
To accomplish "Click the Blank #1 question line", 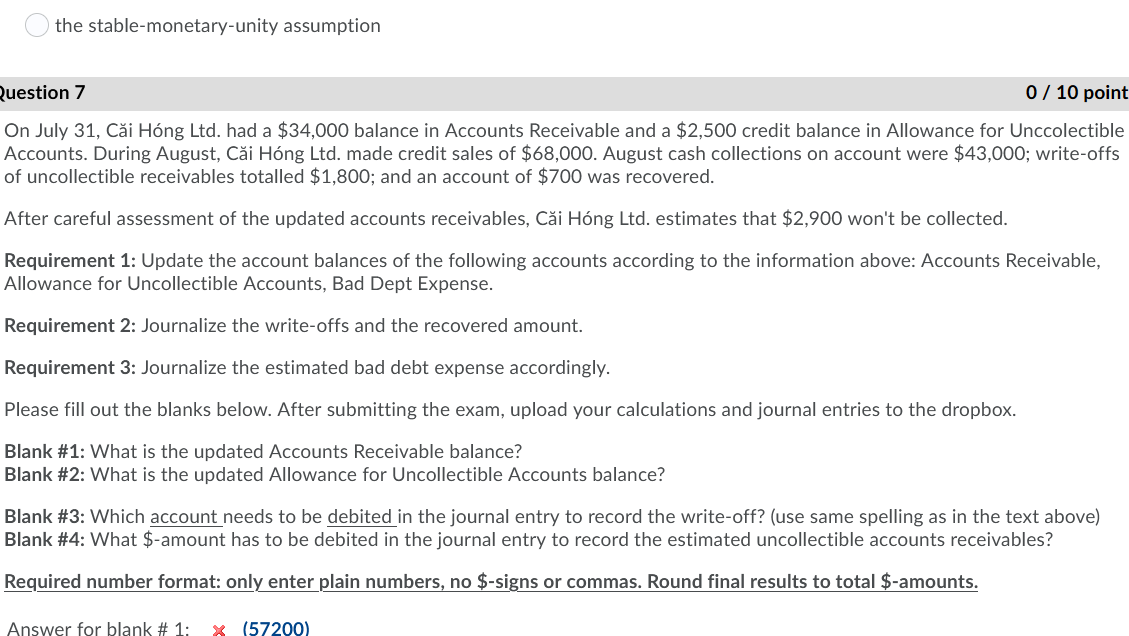I will click(263, 451).
